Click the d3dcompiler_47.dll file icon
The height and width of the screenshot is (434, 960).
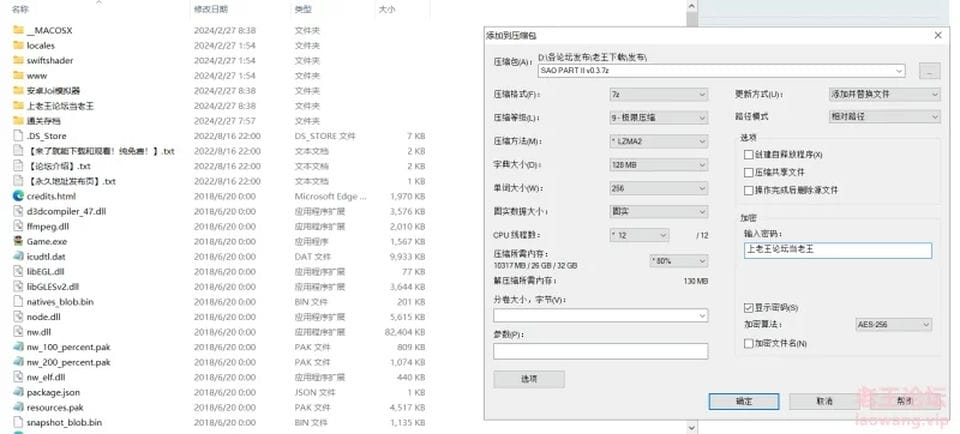click(18, 211)
